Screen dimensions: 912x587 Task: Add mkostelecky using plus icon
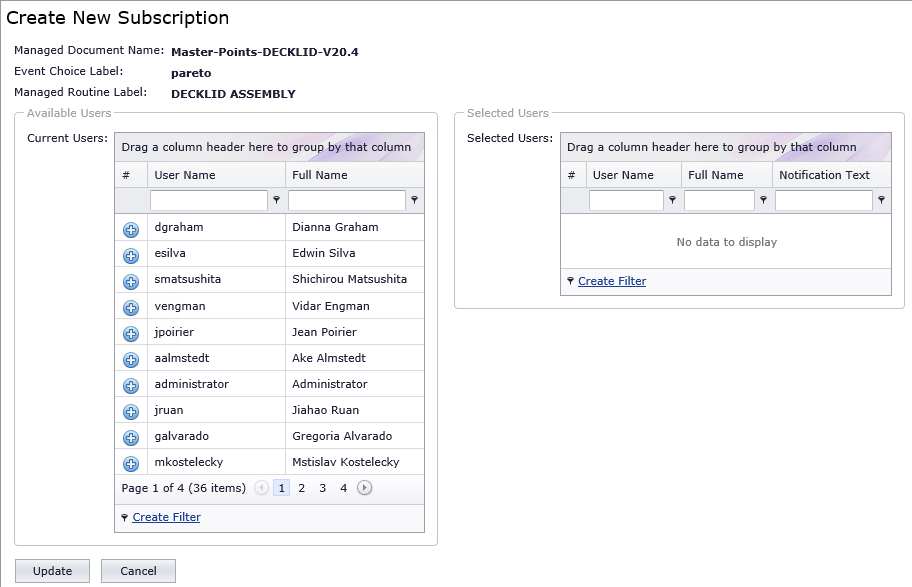coord(131,464)
